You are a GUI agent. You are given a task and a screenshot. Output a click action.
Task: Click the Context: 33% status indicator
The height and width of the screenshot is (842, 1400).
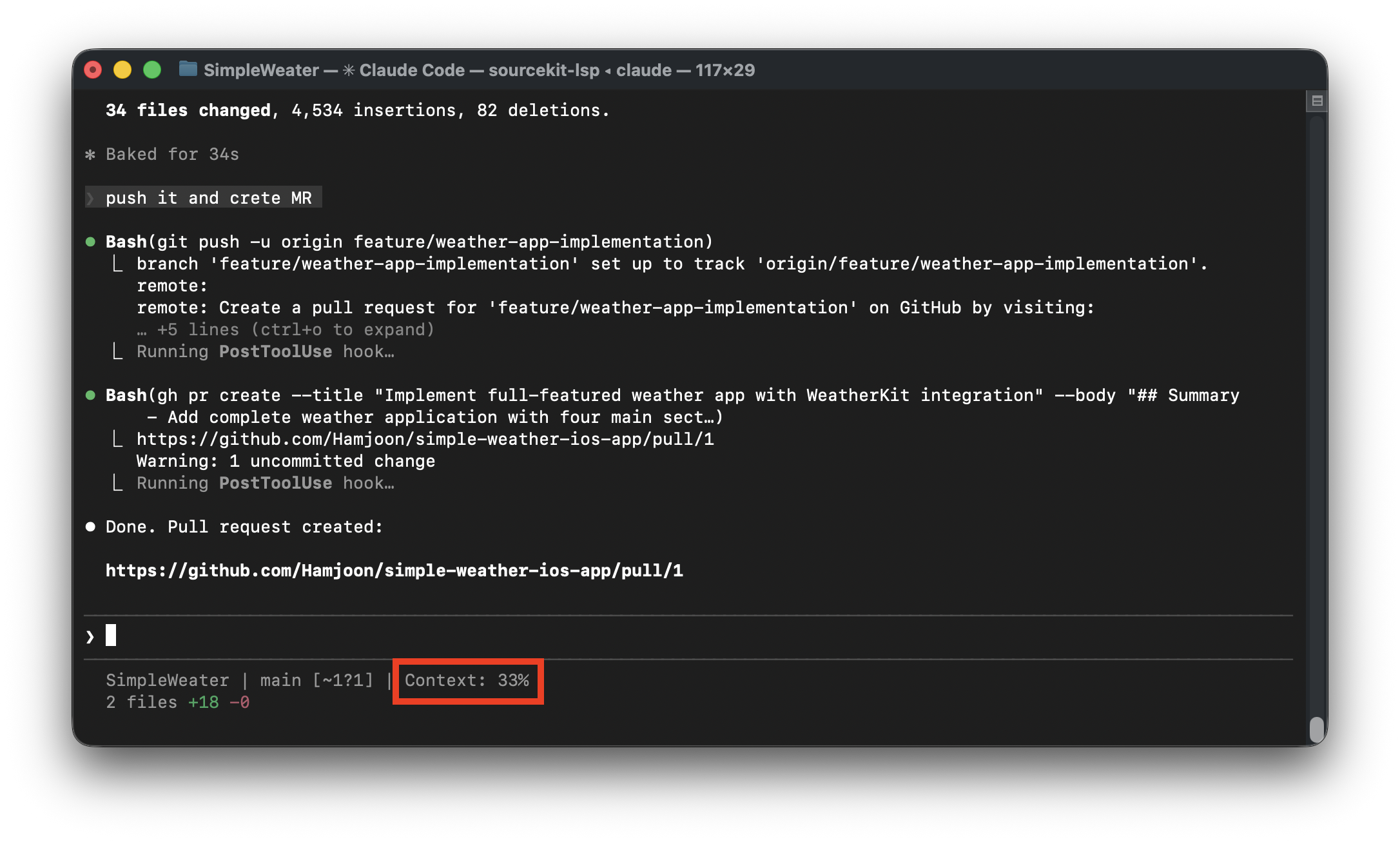[x=467, y=680]
